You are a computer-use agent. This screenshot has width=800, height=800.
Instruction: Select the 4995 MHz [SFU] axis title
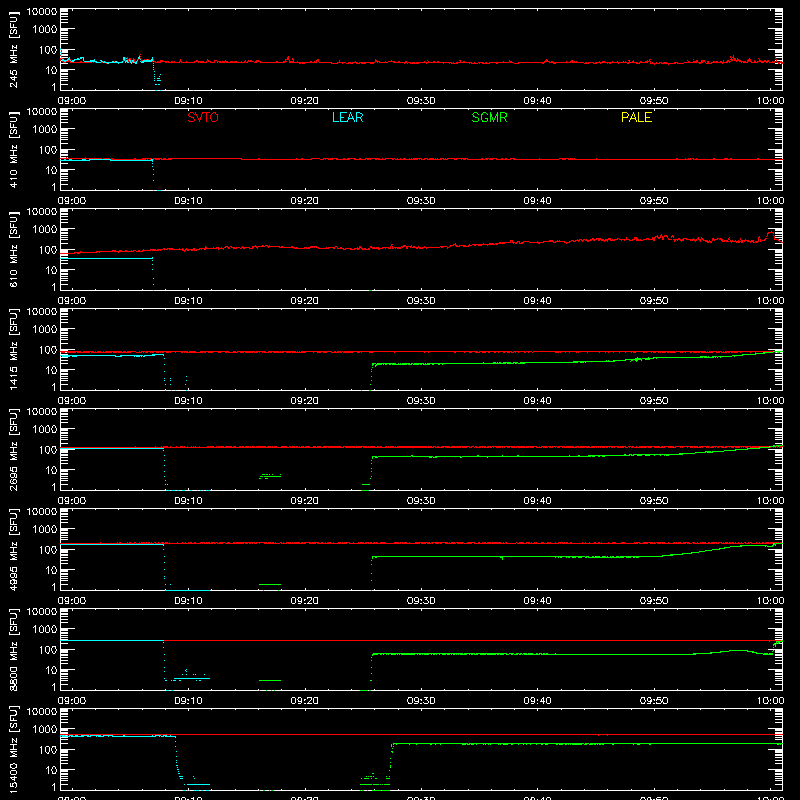click(x=14, y=549)
